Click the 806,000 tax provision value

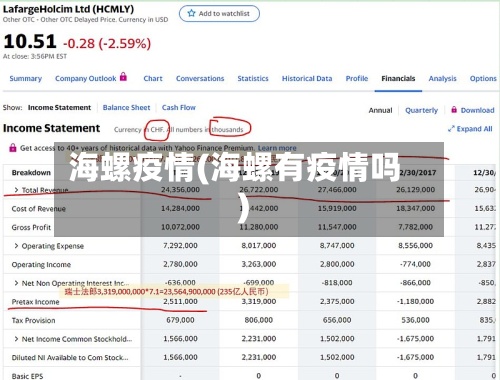pos(259,320)
